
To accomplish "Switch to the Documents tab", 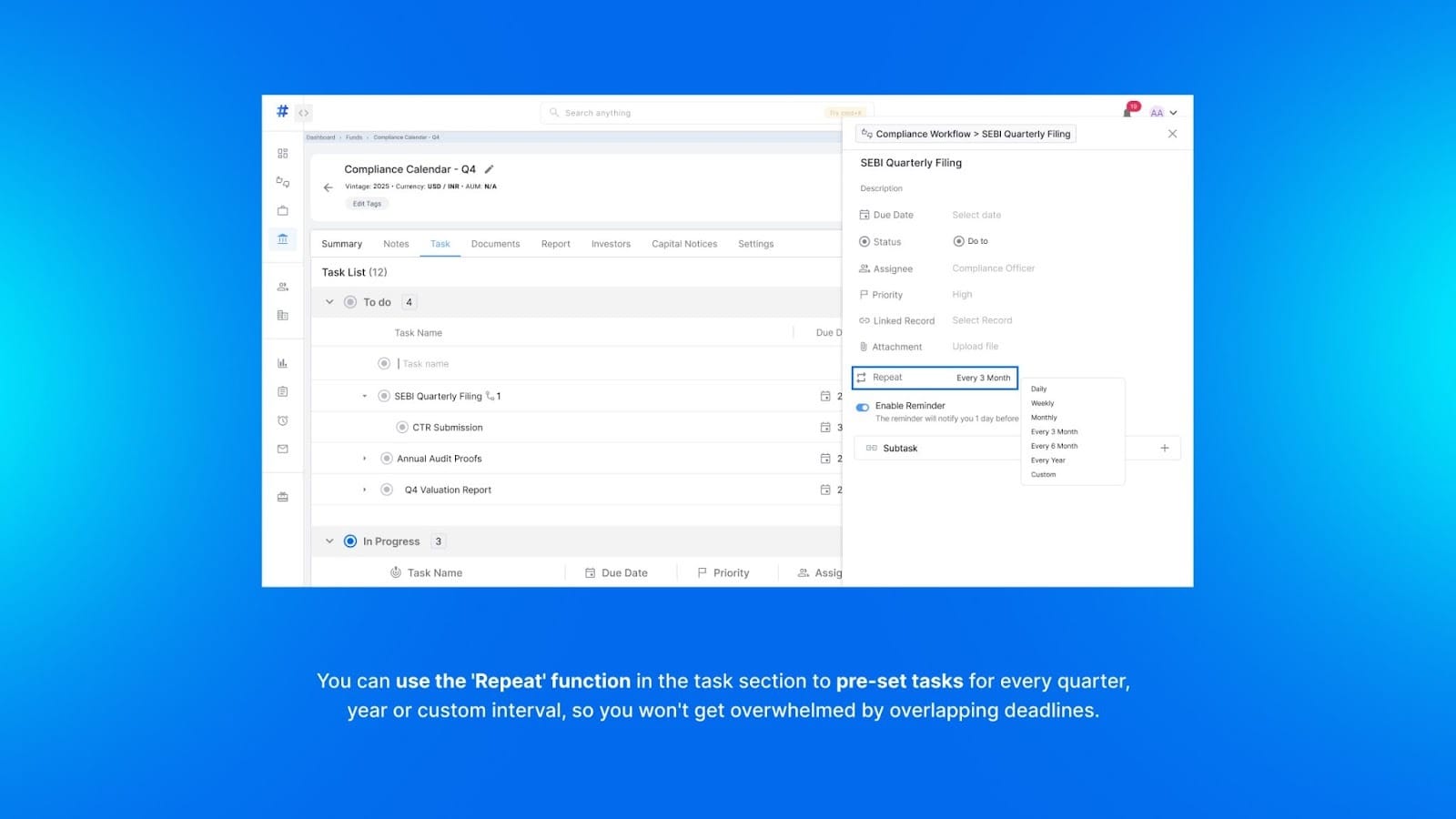I will pos(495,244).
